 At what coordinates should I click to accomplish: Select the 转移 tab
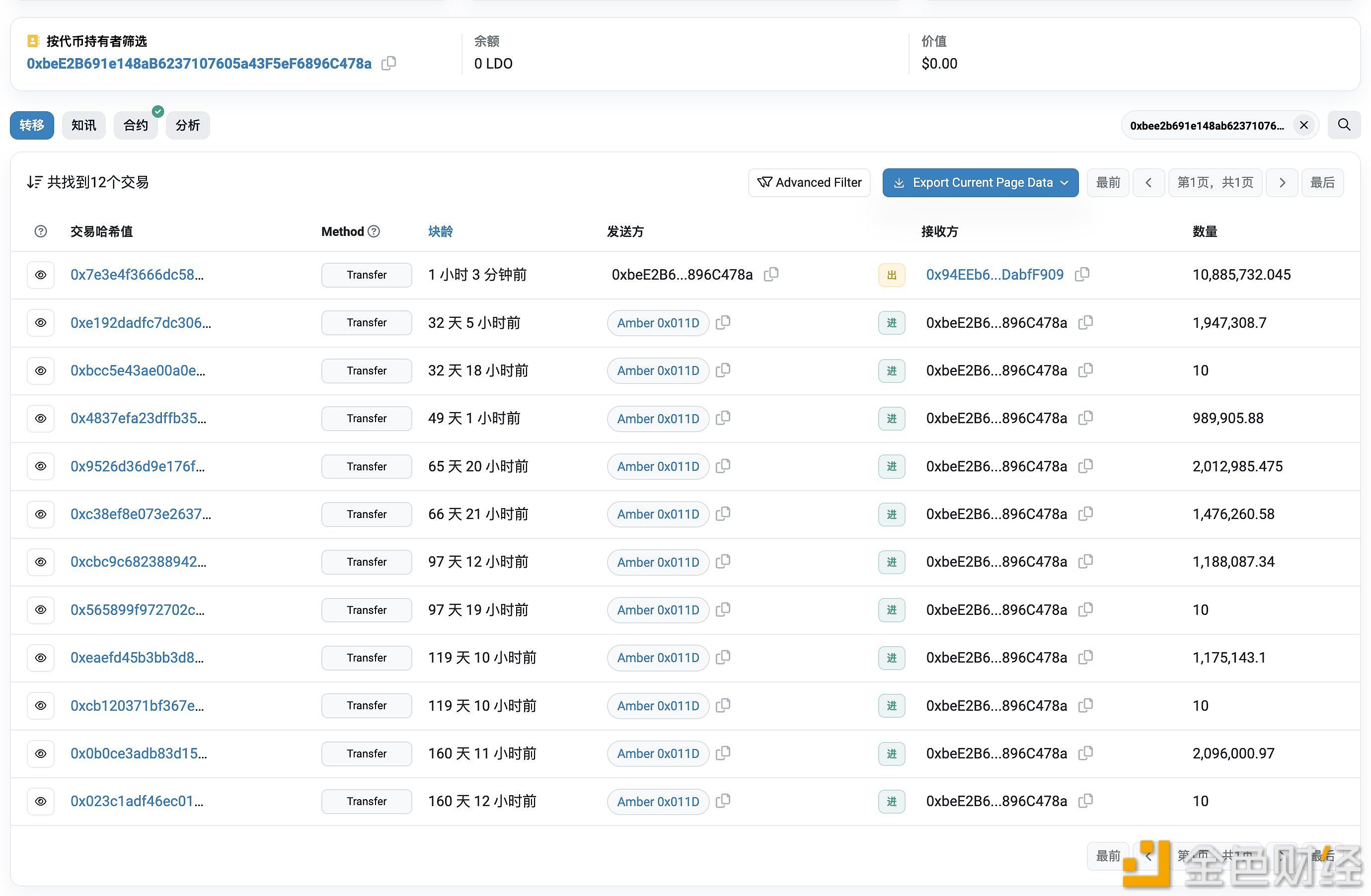pos(32,125)
